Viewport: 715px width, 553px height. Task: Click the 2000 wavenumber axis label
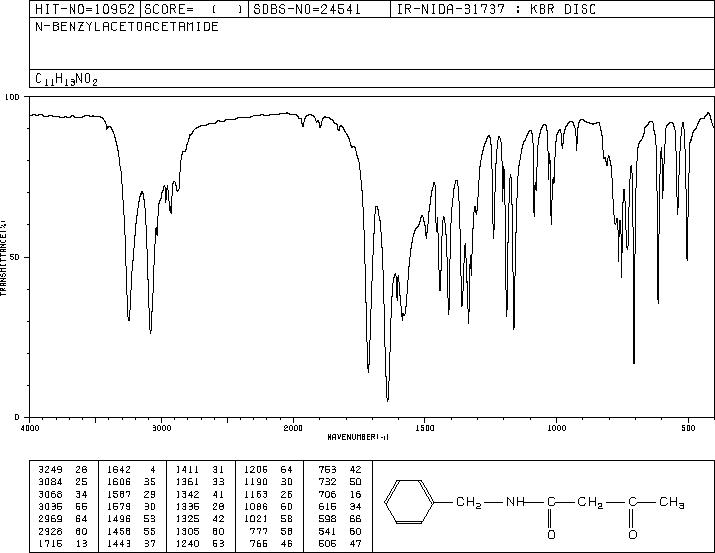[x=293, y=428]
